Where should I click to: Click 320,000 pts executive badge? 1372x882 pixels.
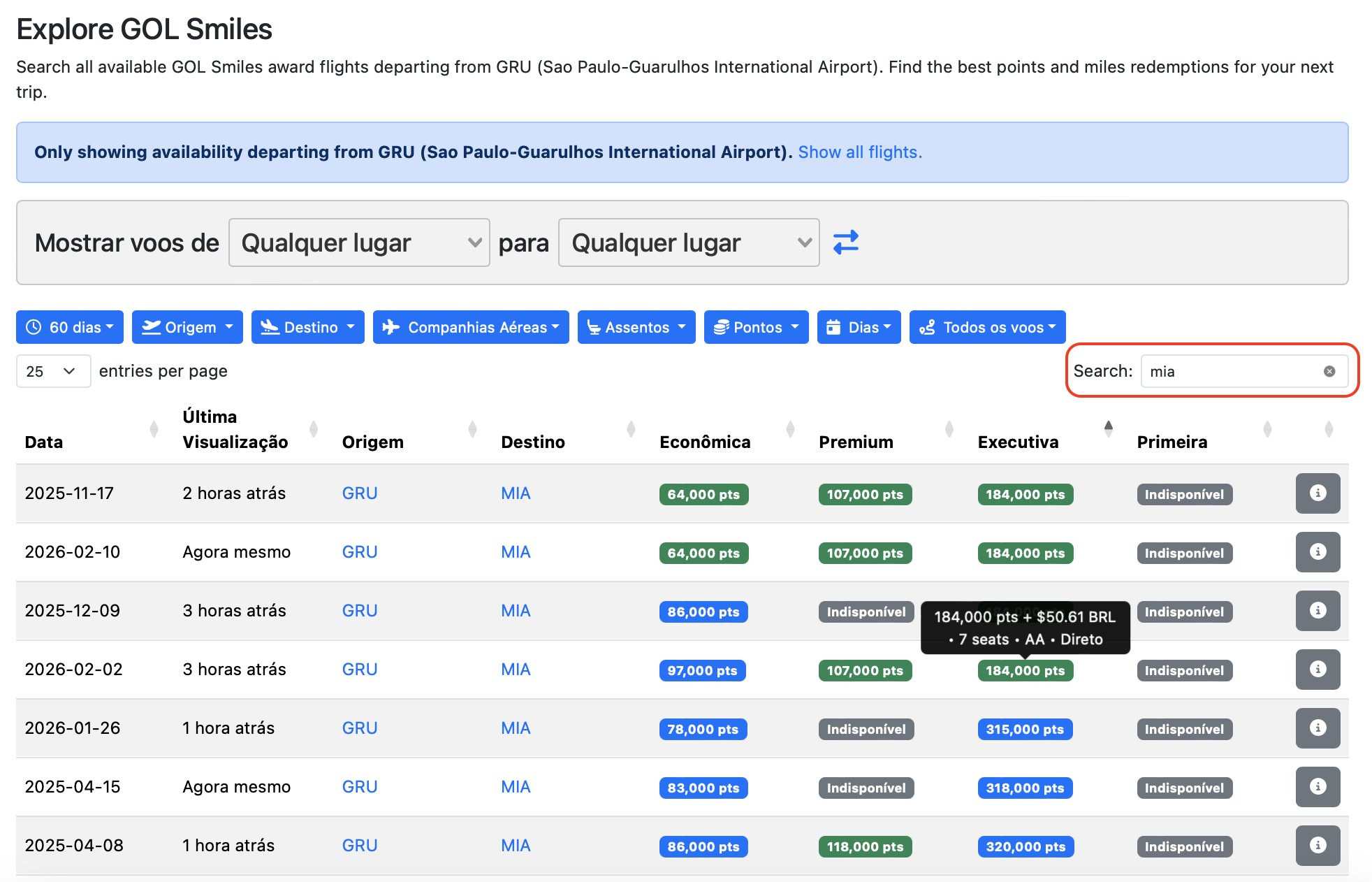pyautogui.click(x=1026, y=846)
